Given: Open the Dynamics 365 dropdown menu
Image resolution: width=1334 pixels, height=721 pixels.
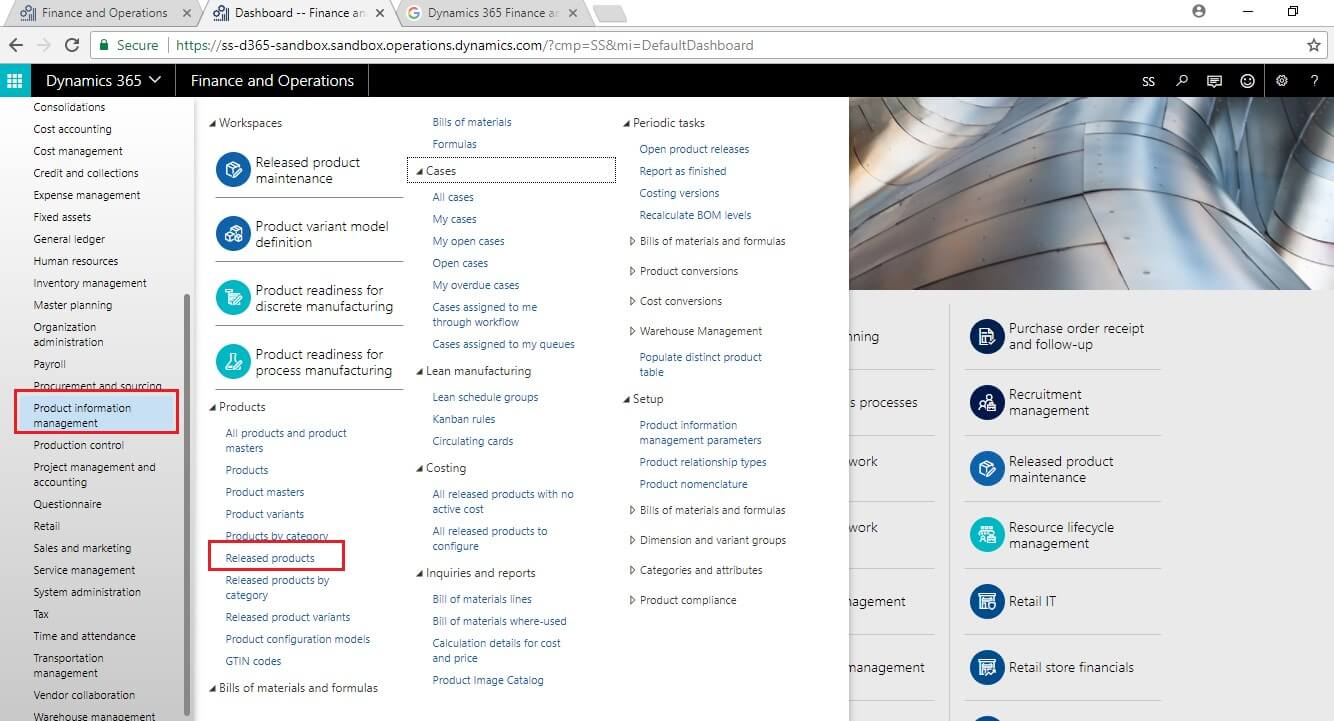Looking at the screenshot, I should 103,81.
